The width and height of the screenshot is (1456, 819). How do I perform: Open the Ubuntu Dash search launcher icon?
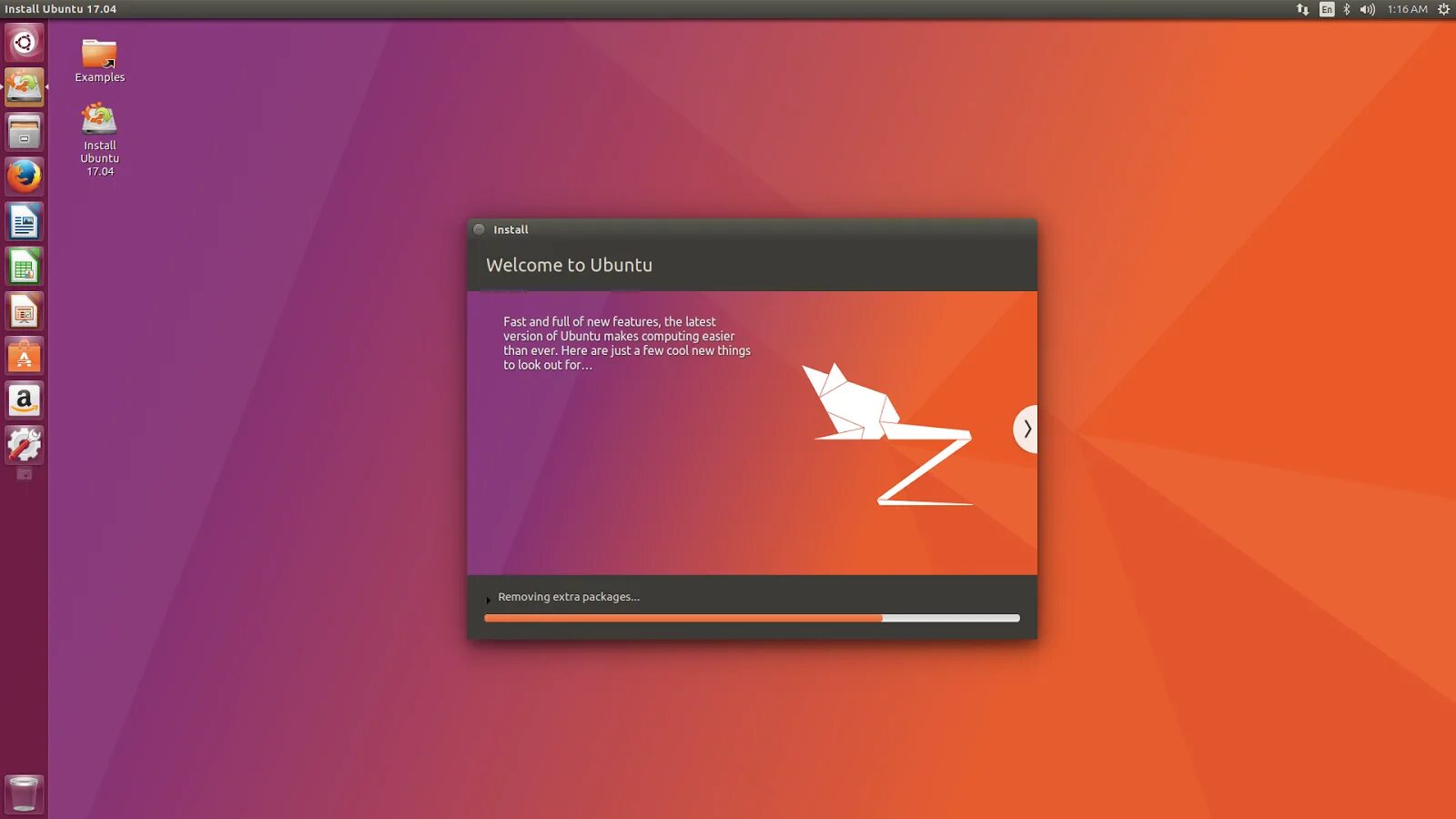24,43
